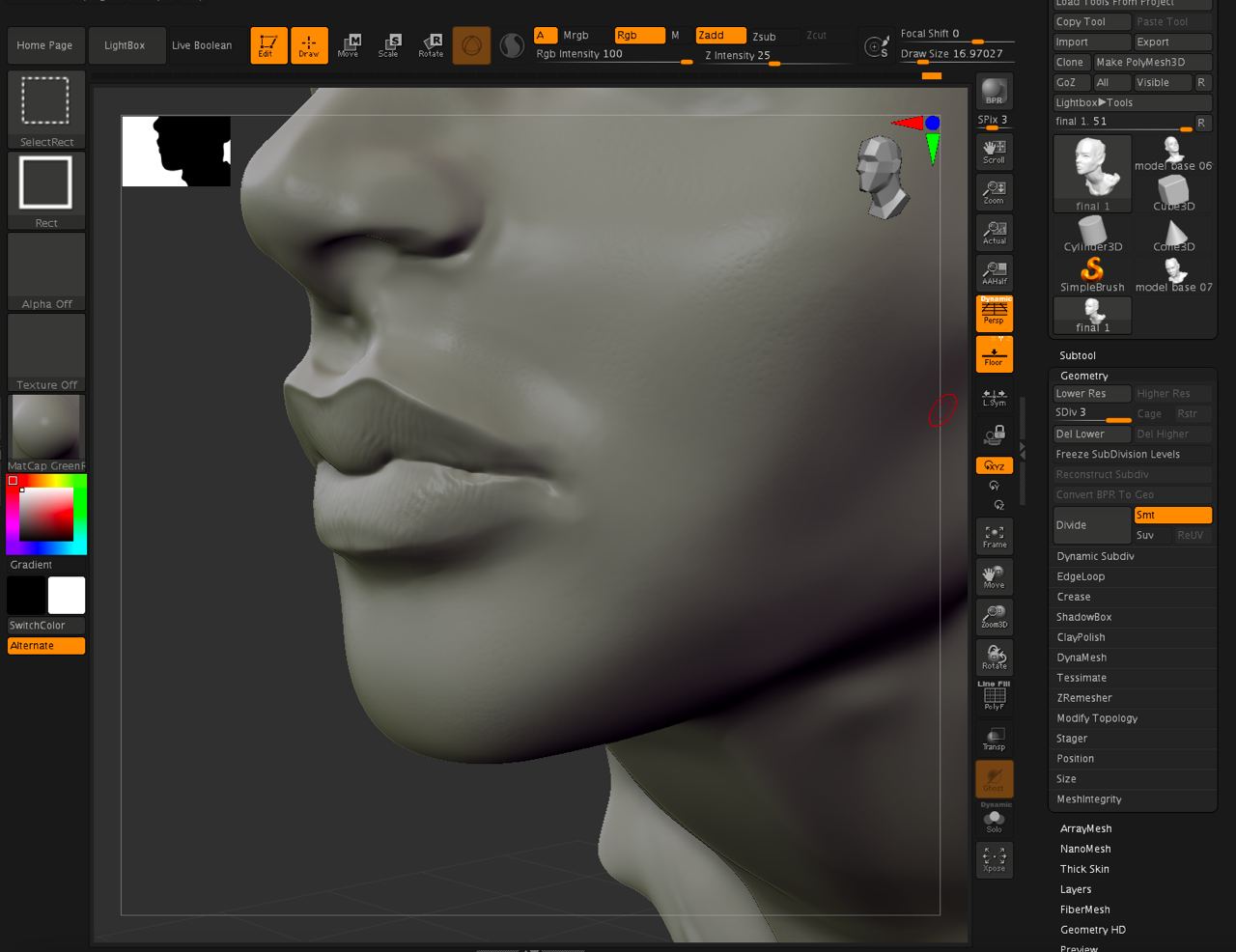This screenshot has width=1236, height=952.
Task: Toggle the Floor grid button
Action: click(x=994, y=354)
